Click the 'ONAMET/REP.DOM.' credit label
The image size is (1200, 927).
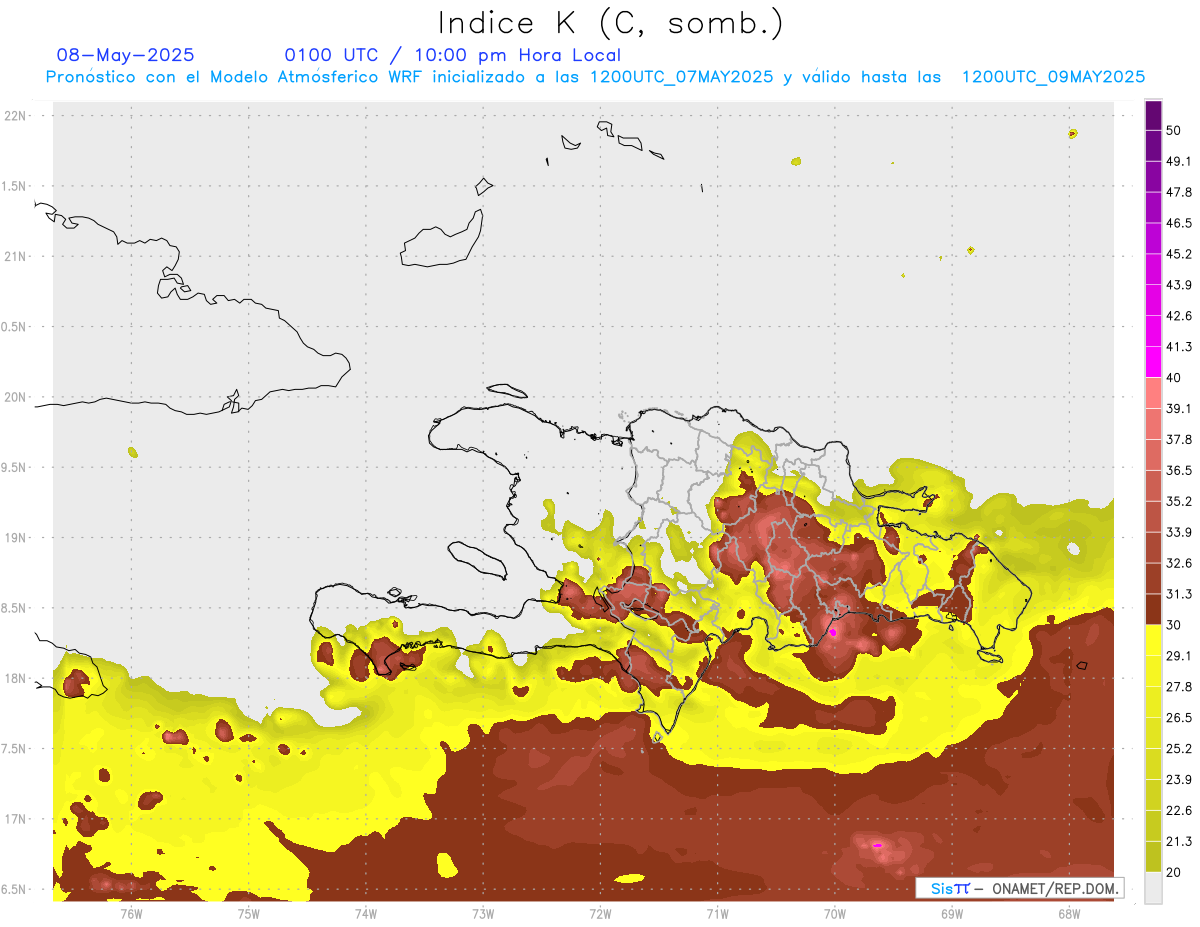coord(1056,888)
